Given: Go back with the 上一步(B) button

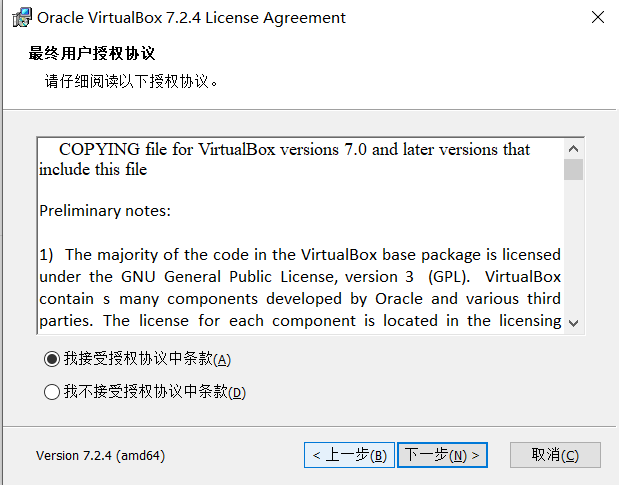Looking at the screenshot, I should point(349,455).
